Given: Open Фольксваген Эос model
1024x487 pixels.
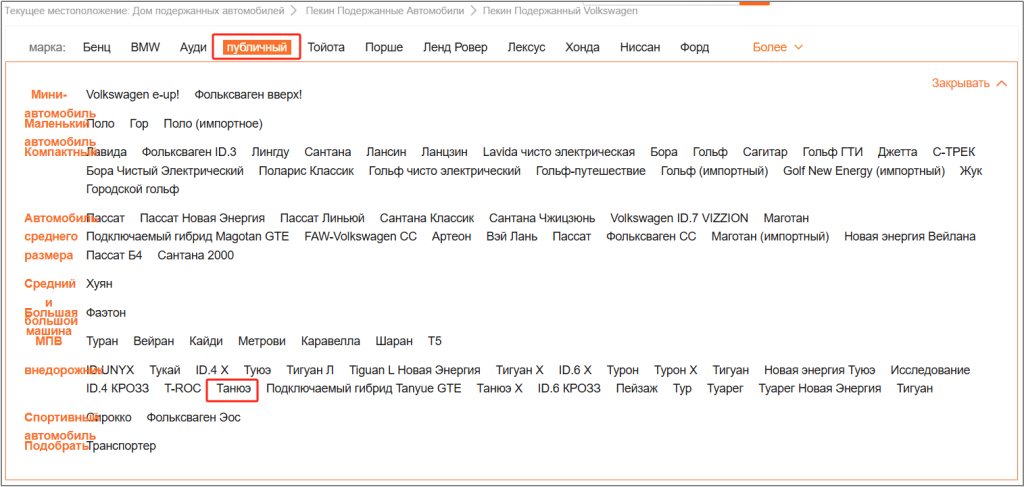Looking at the screenshot, I should (x=193, y=417).
